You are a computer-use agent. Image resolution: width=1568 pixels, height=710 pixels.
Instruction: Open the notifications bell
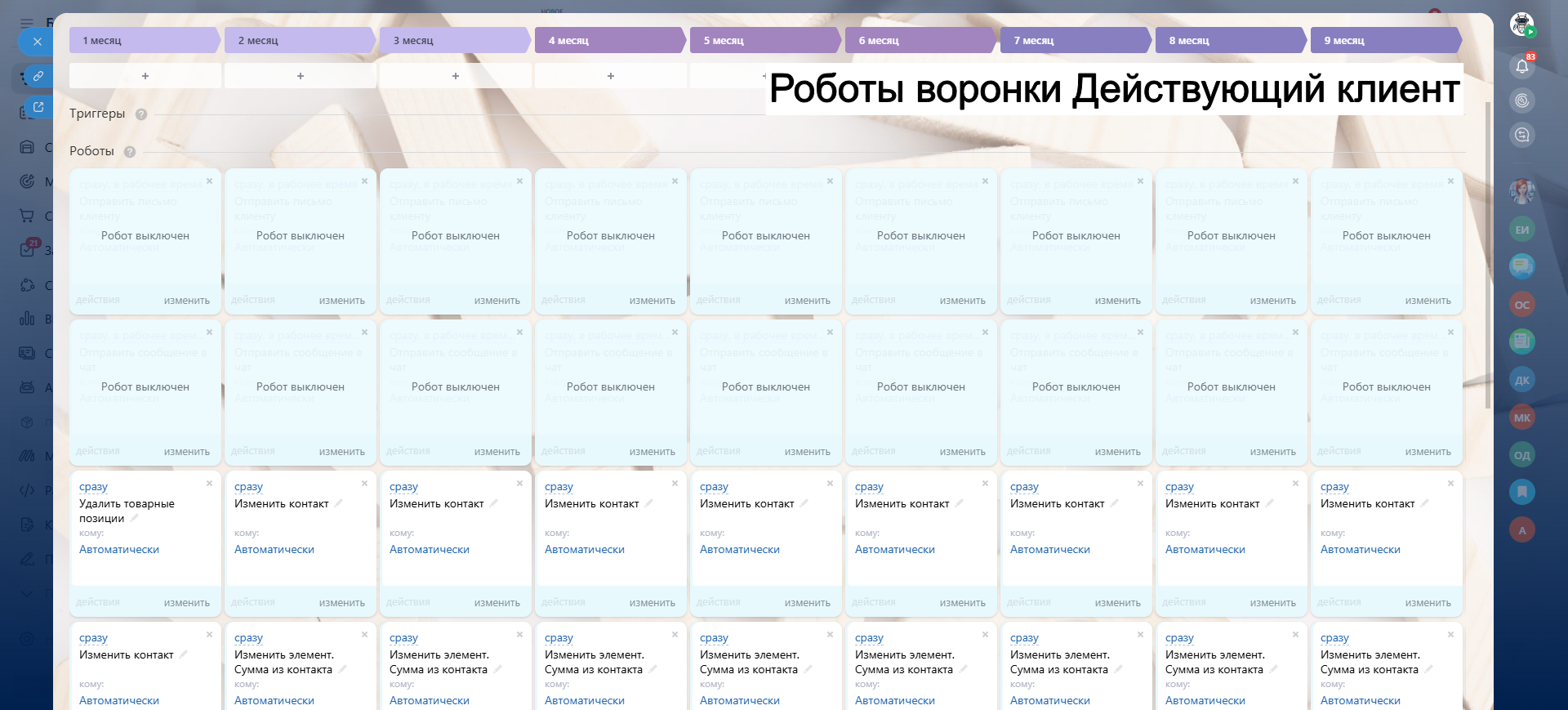coord(1521,66)
